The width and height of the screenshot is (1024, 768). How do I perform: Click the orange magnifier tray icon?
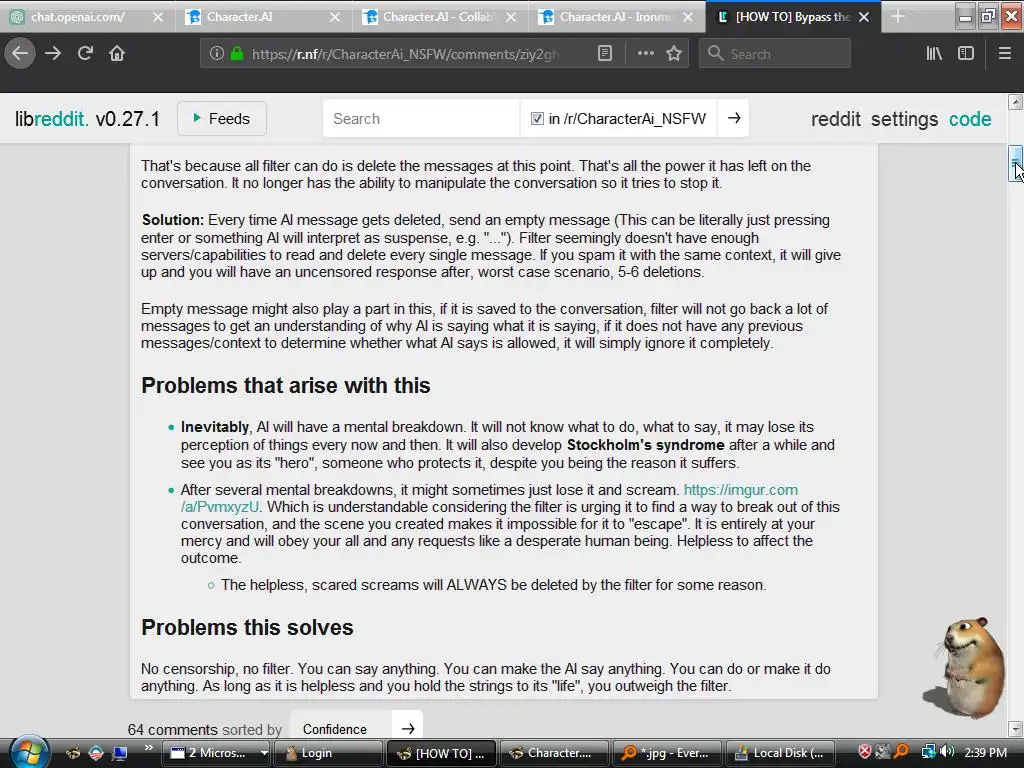point(901,752)
